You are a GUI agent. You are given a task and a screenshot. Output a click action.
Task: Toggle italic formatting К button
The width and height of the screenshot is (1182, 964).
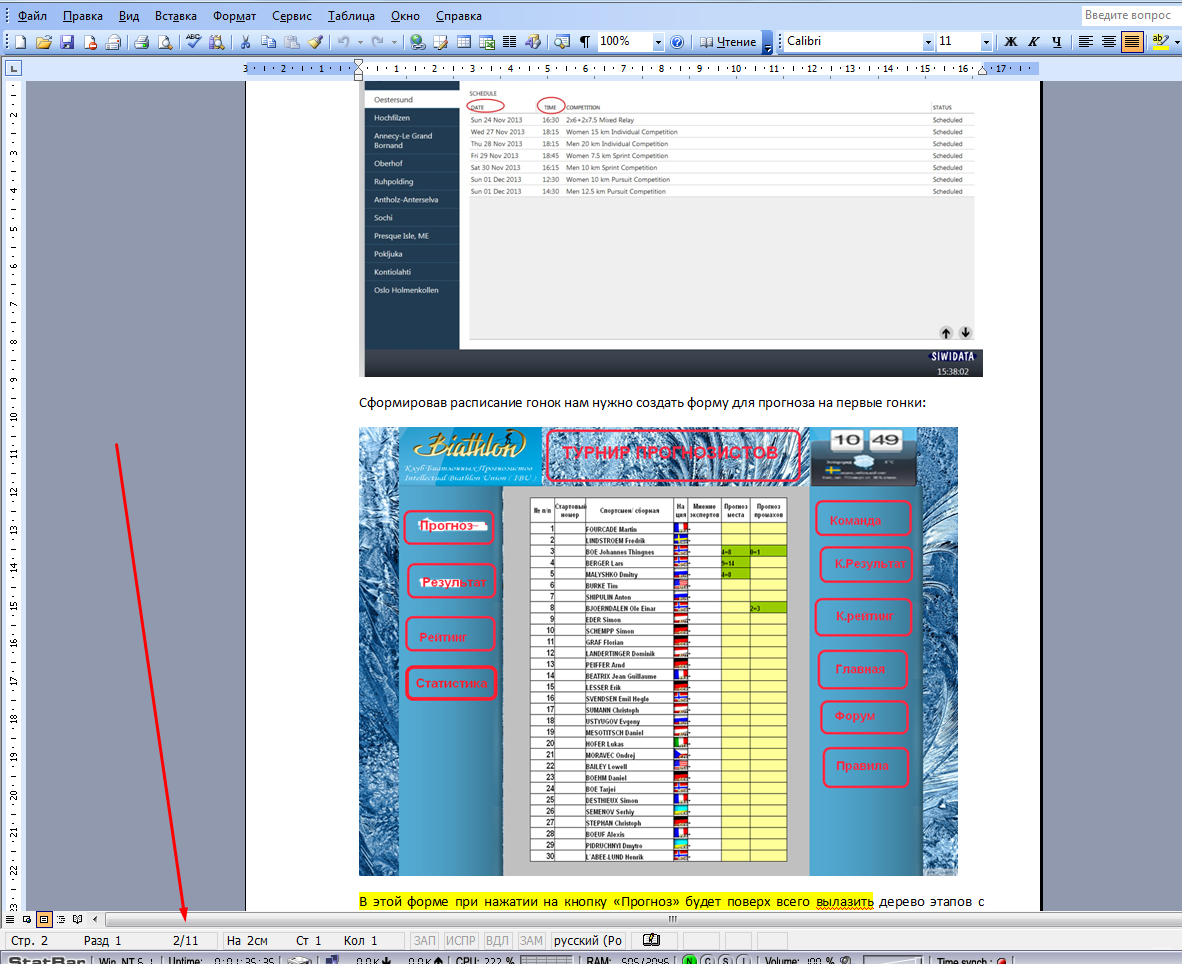1033,42
